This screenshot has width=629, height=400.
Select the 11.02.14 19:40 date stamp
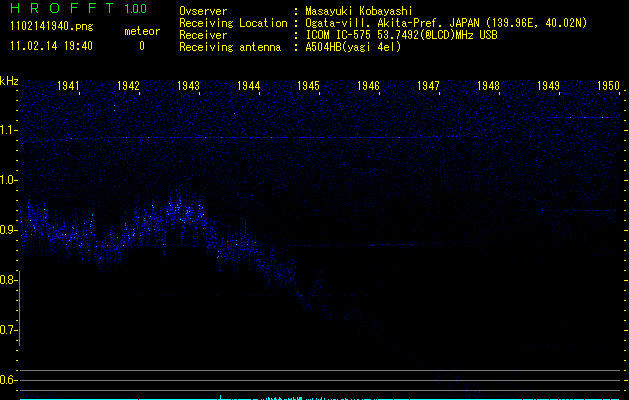coord(50,46)
